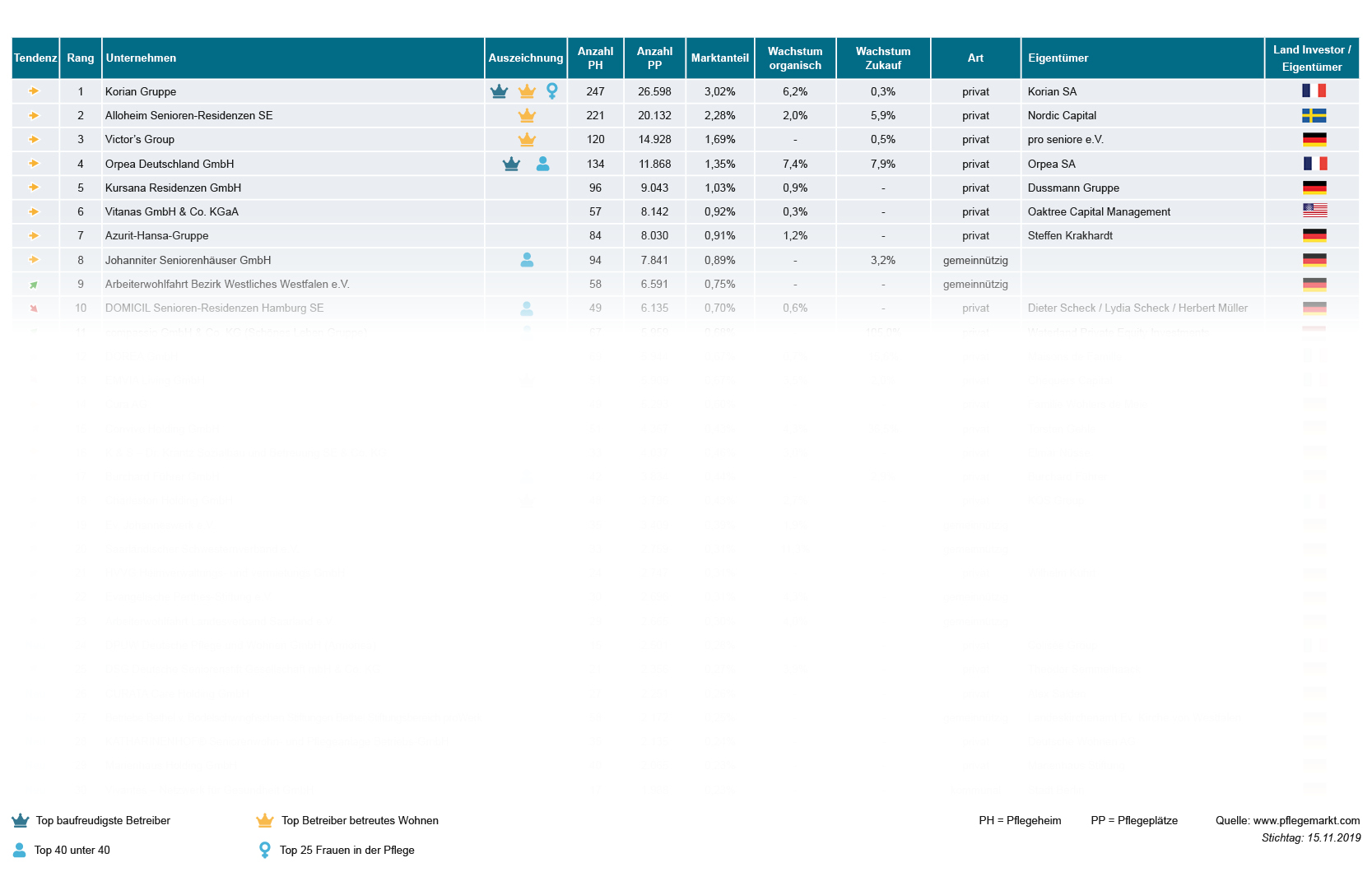Click the dark blue crown icon in Korian Gruppe row

[x=499, y=91]
